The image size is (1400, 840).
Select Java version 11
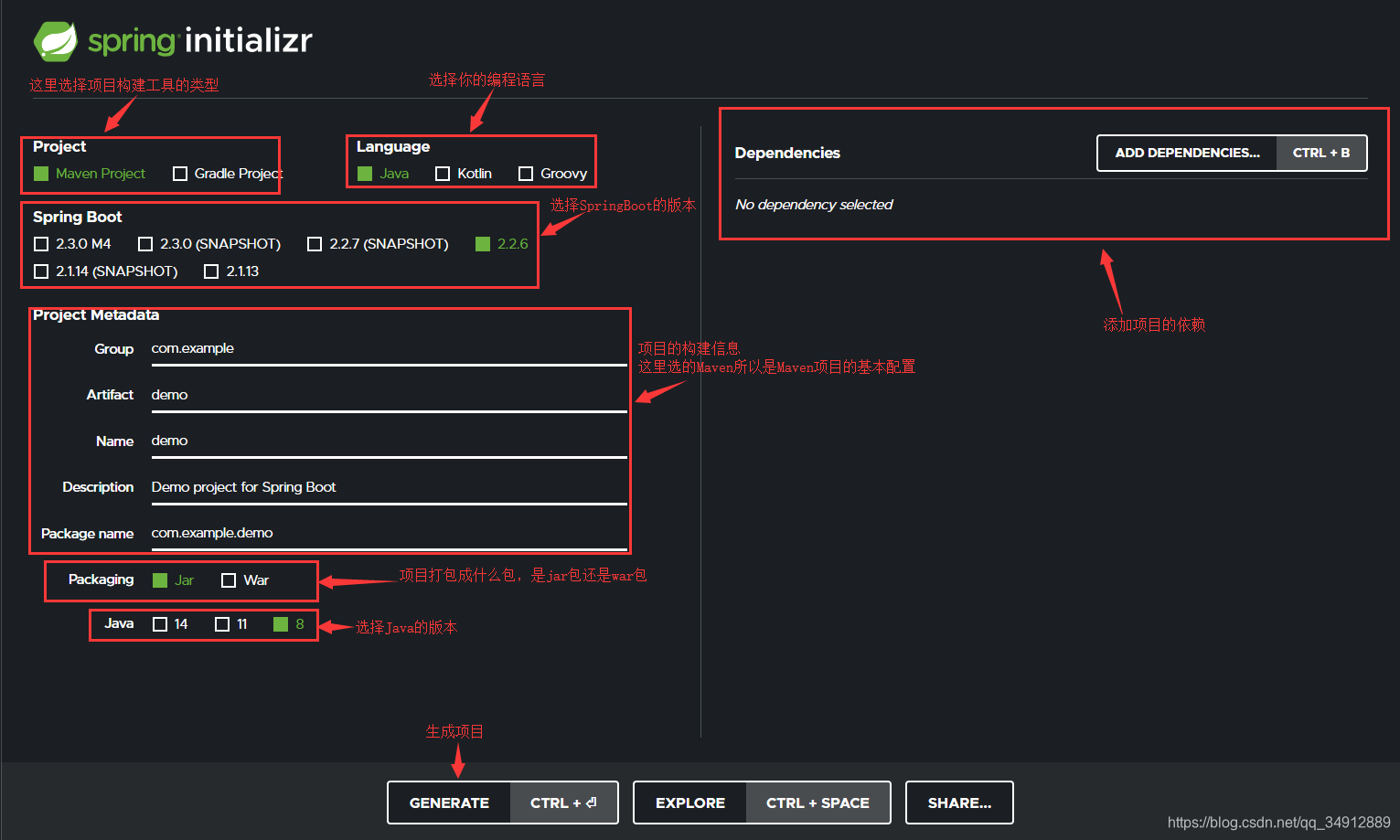231,624
